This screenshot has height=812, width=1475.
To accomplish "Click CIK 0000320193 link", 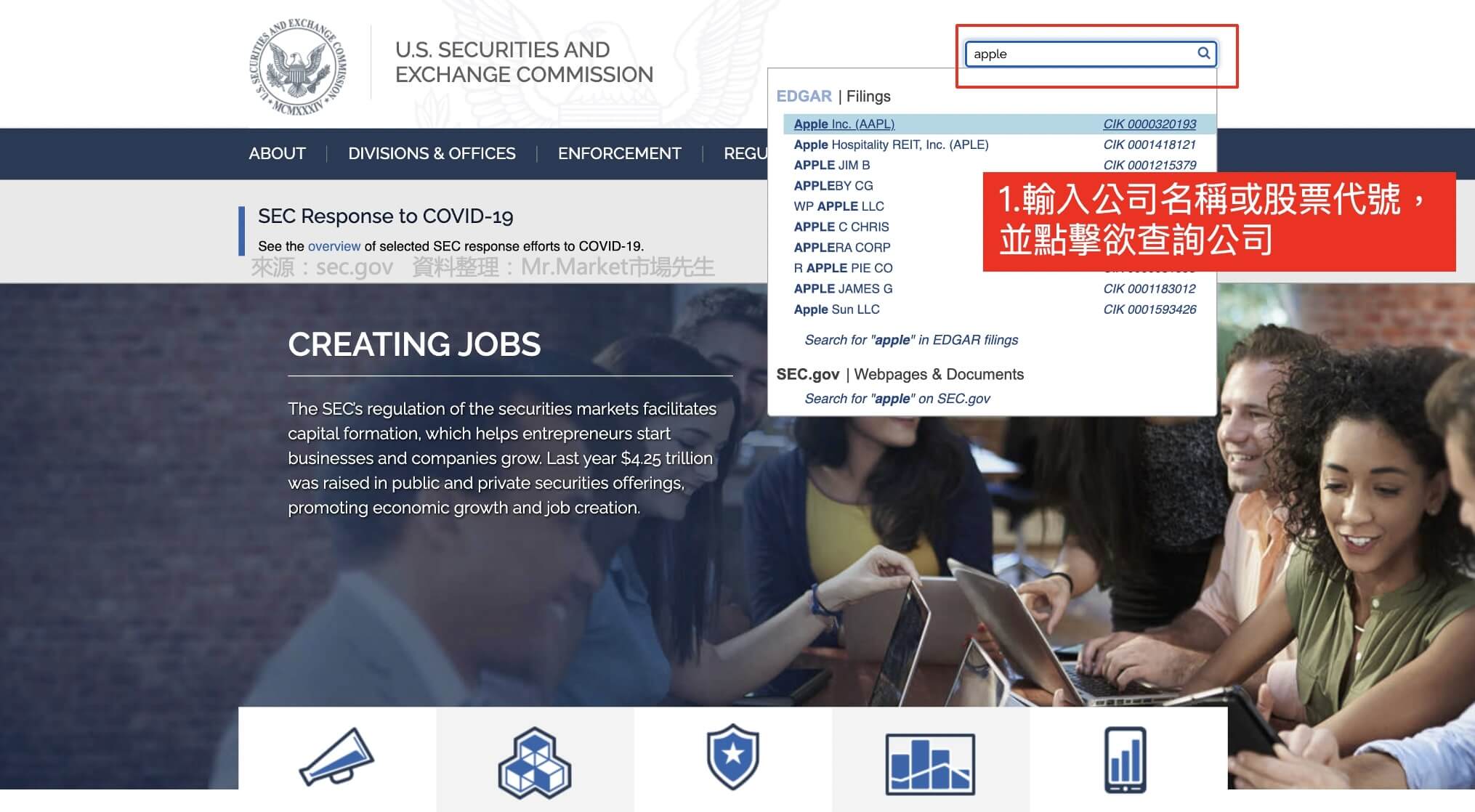I will 1149,124.
